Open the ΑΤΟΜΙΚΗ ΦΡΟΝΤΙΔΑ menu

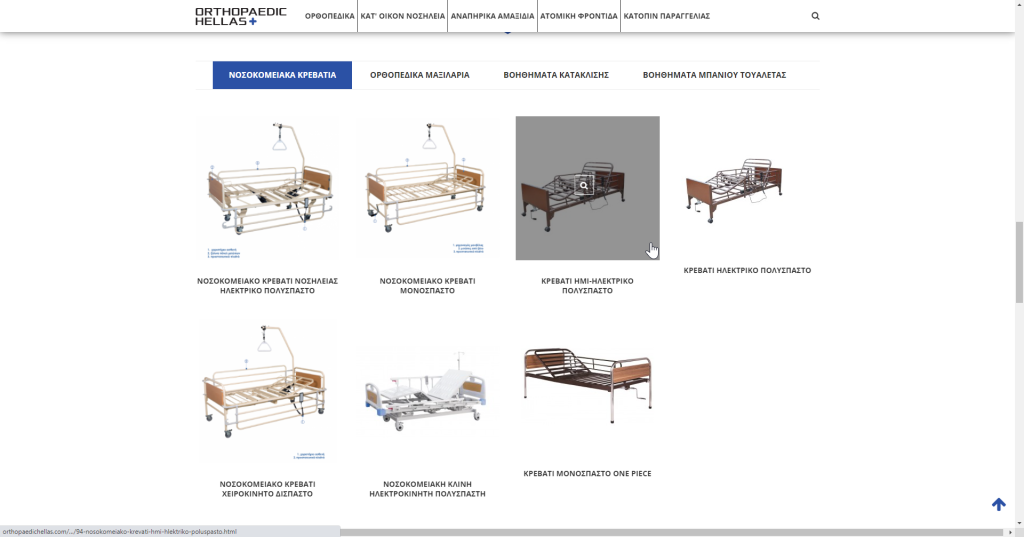[579, 16]
